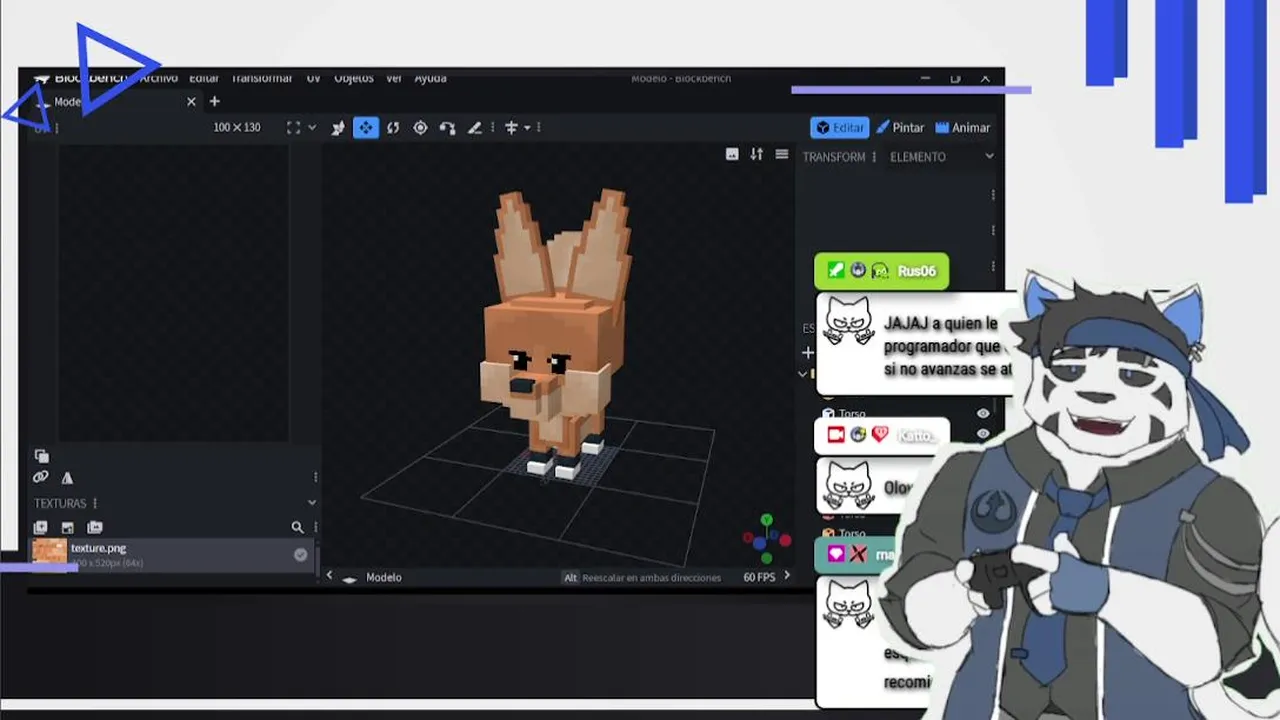Click the link chain icon in UV panel
Viewport: 1280px width, 720px height.
pos(40,478)
